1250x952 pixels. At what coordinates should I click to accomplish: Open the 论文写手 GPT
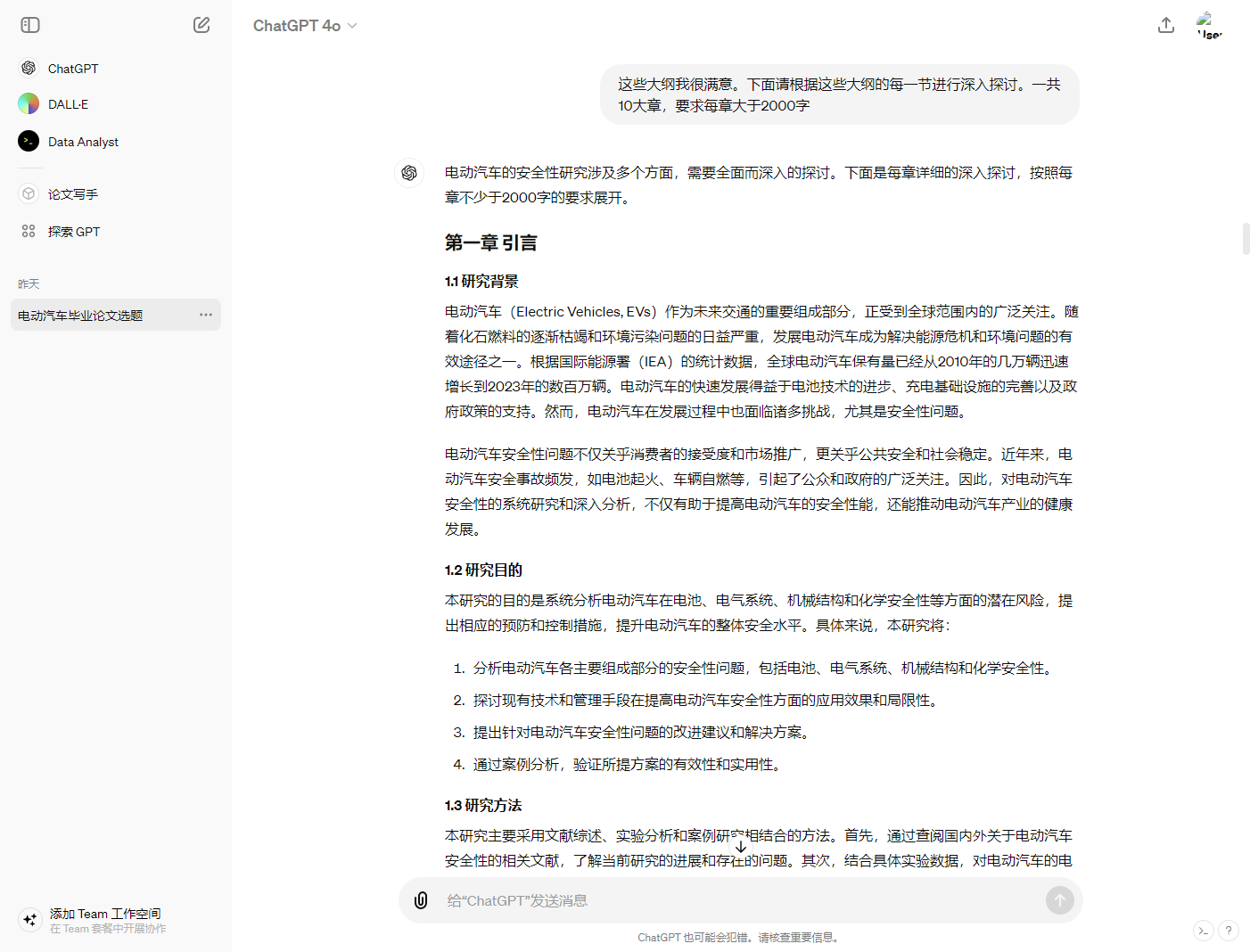coord(73,194)
